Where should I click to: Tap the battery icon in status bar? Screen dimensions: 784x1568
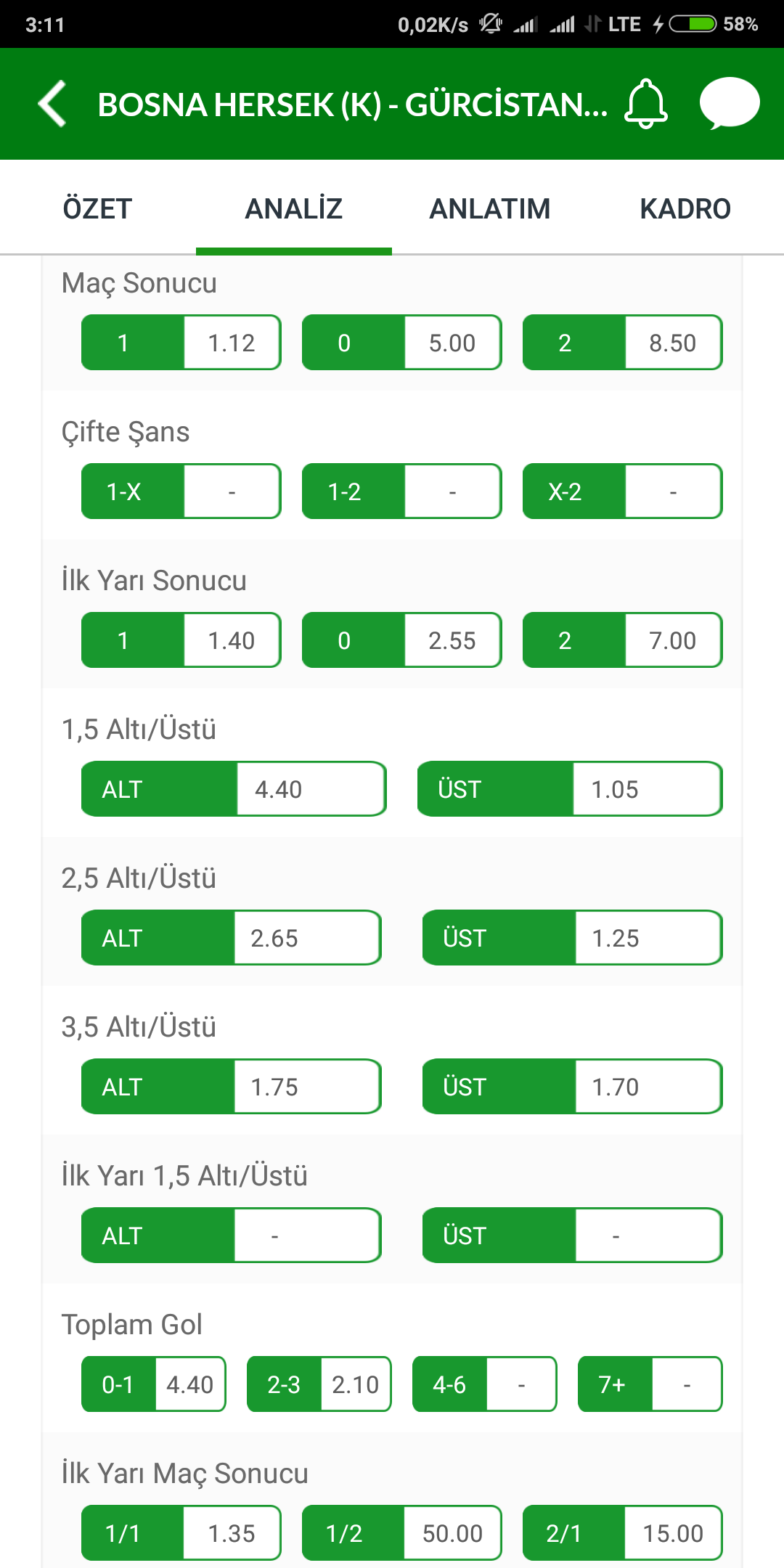tap(693, 25)
